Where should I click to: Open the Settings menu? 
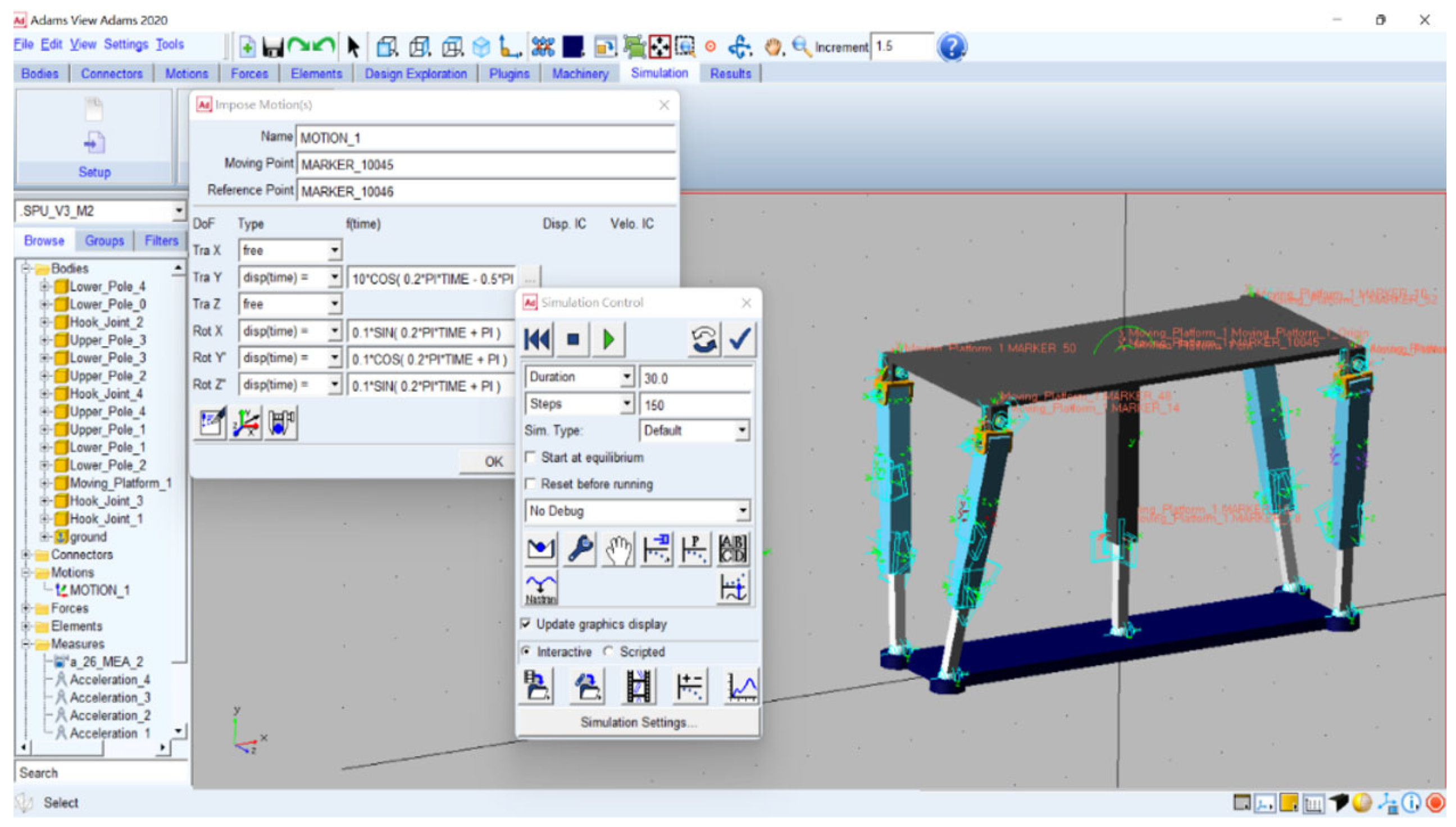pos(125,44)
